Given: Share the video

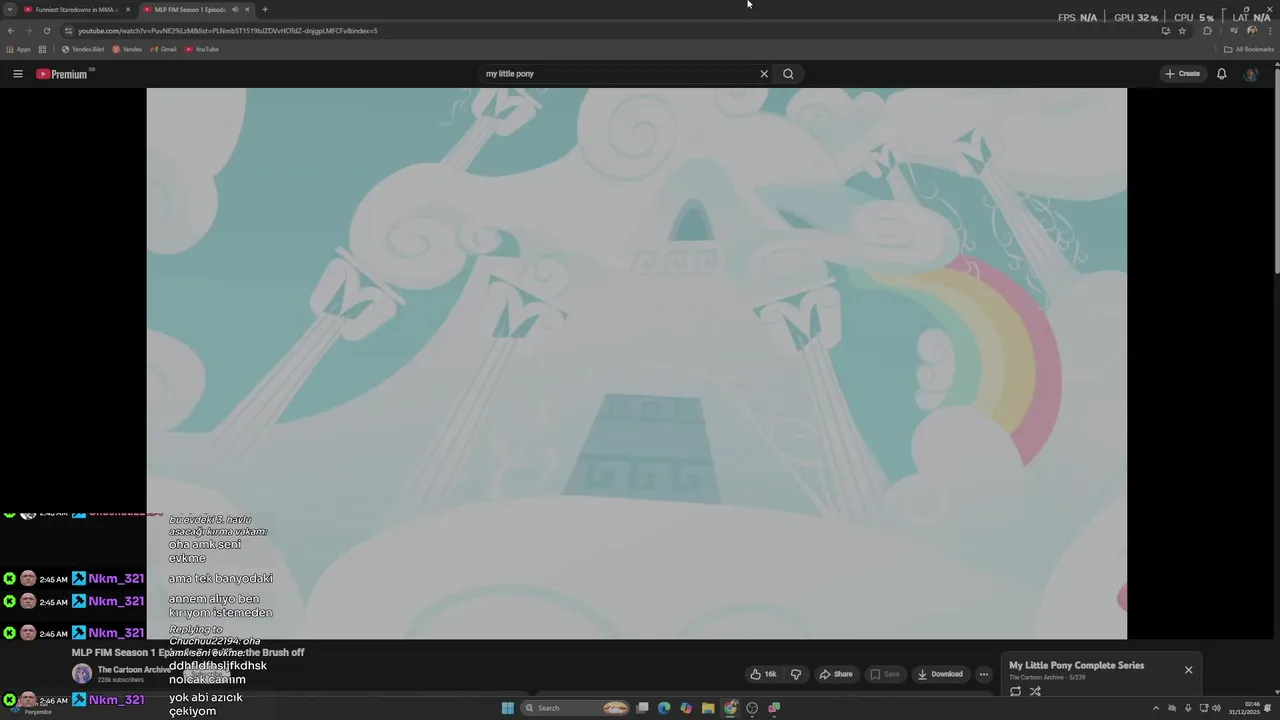Looking at the screenshot, I should [x=836, y=674].
